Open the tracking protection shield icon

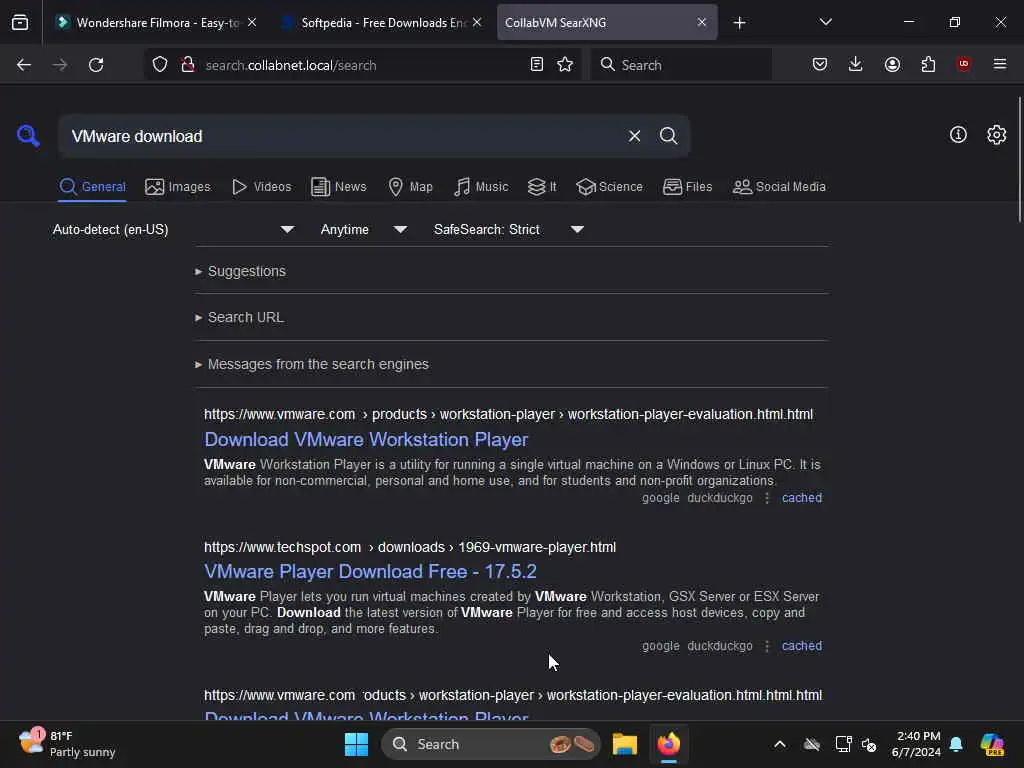click(x=160, y=65)
